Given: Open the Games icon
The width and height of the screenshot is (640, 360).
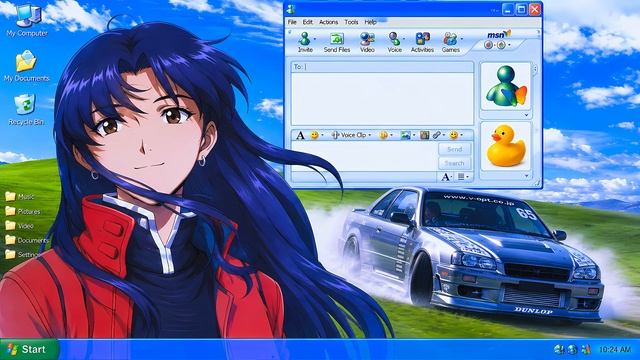Looking at the screenshot, I should pos(450,39).
